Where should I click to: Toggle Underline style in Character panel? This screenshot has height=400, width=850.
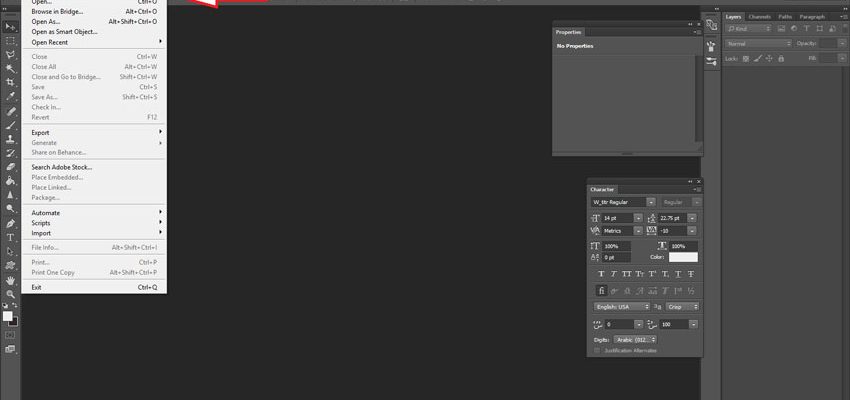pos(678,274)
